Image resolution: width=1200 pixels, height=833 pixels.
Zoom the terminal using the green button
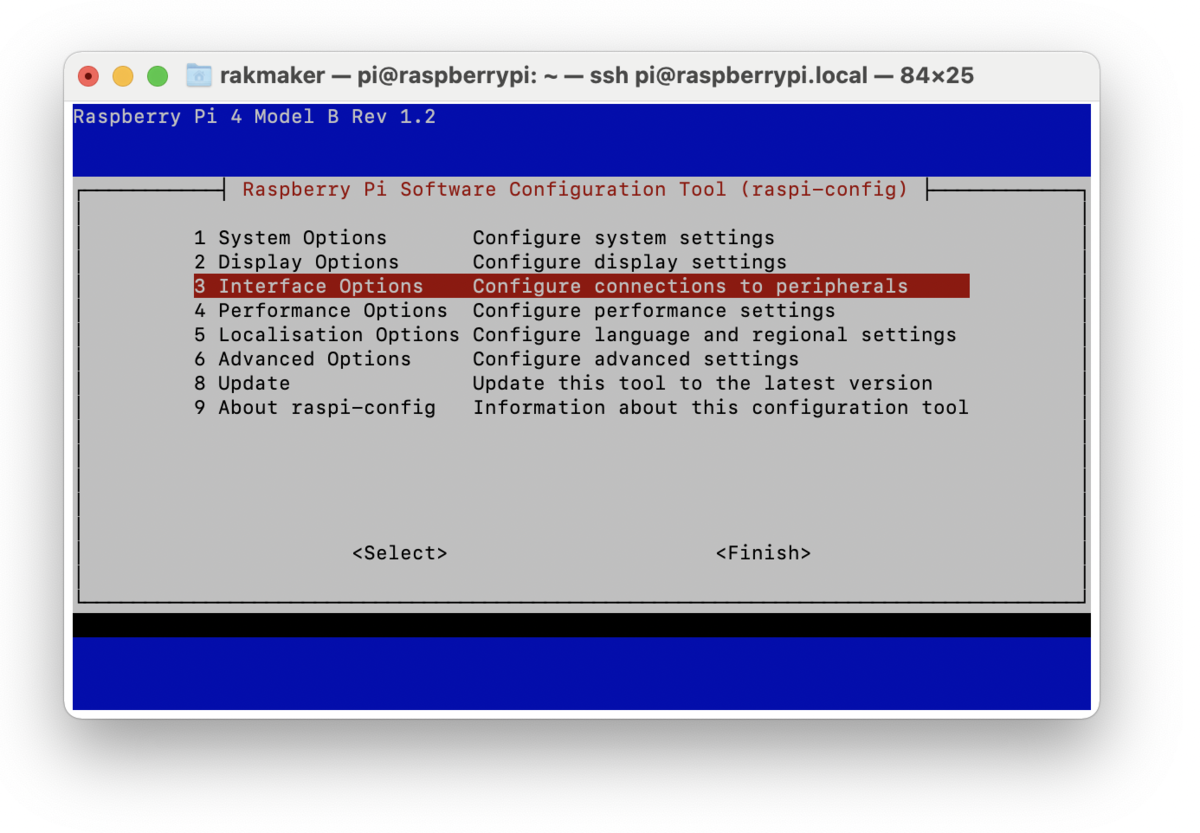tap(157, 76)
